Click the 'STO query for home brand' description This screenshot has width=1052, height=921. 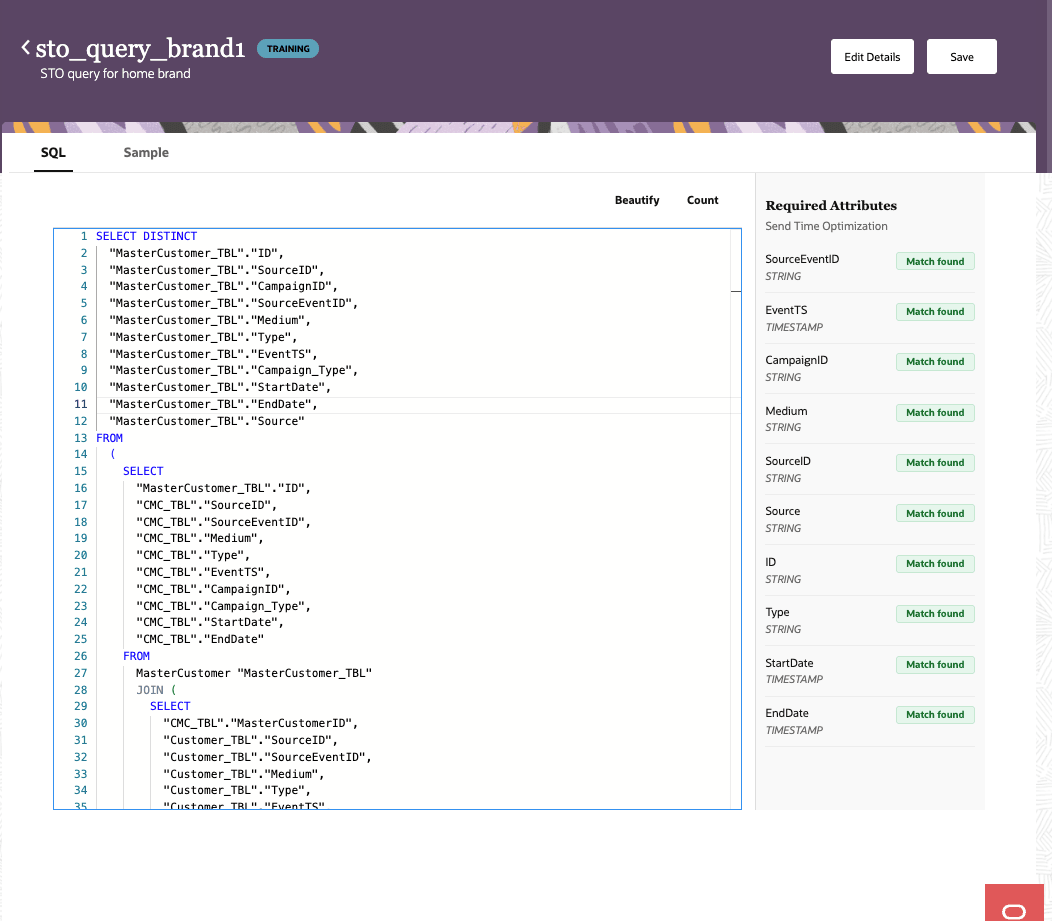(x=115, y=74)
